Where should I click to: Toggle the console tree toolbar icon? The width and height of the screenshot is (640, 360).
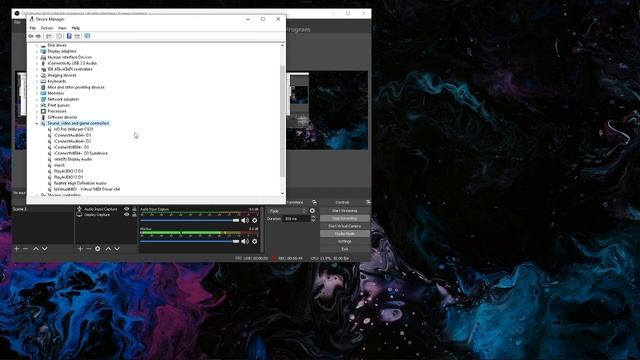[49, 36]
